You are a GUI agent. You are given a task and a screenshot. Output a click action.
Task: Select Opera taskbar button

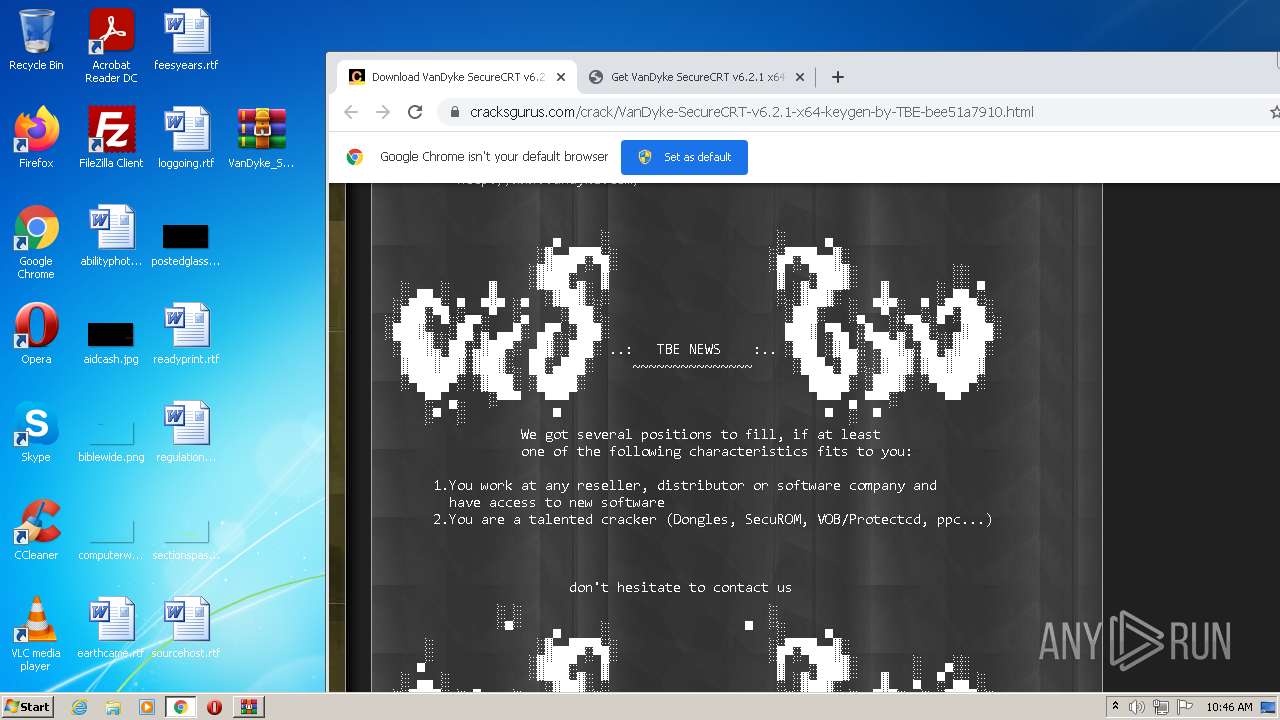click(x=214, y=707)
